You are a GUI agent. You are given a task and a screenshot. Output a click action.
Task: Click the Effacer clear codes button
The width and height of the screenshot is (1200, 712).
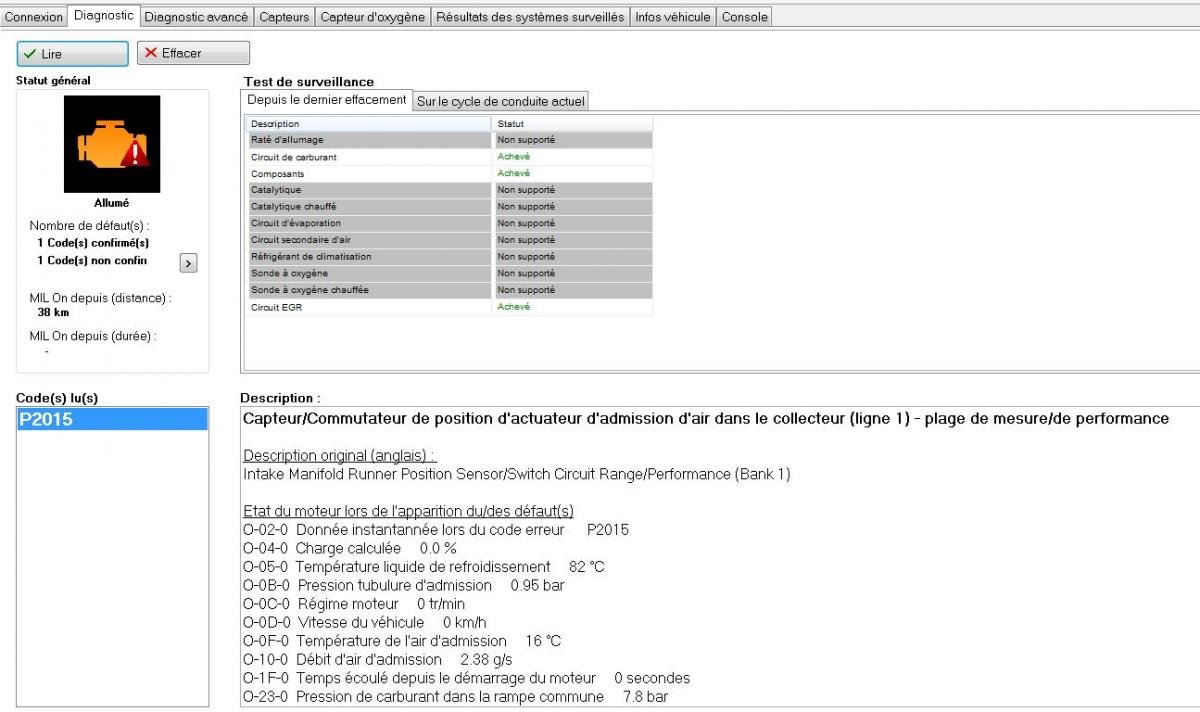coord(193,53)
